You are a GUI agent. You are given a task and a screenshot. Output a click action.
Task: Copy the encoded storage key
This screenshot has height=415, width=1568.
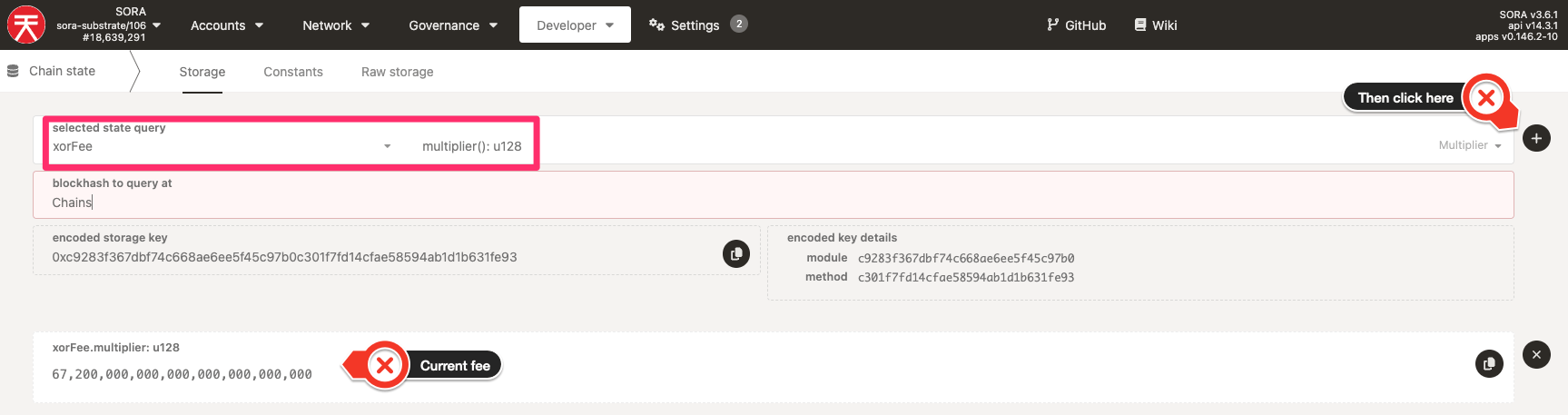pyautogui.click(x=736, y=253)
